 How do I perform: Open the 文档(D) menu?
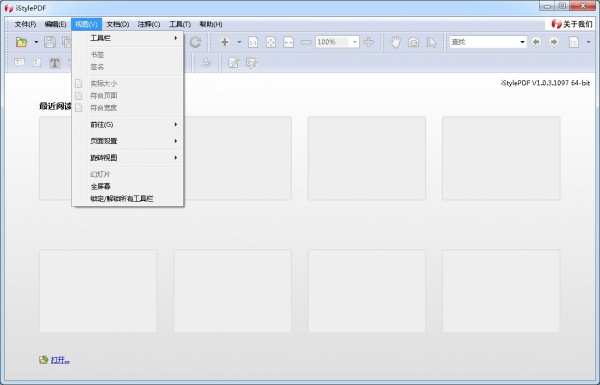pyautogui.click(x=117, y=24)
